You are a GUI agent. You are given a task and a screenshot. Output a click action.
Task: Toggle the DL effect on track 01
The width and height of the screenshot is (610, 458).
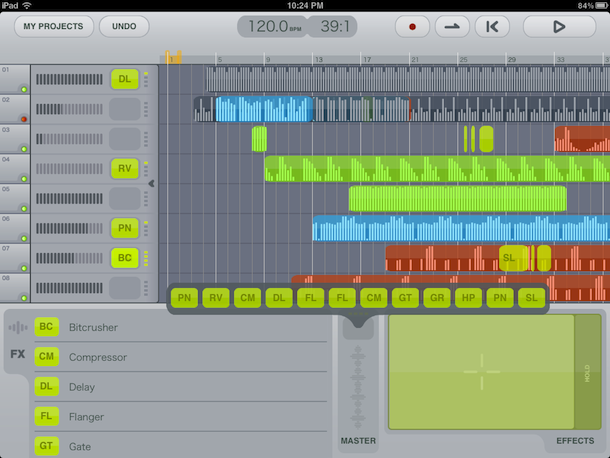124,79
